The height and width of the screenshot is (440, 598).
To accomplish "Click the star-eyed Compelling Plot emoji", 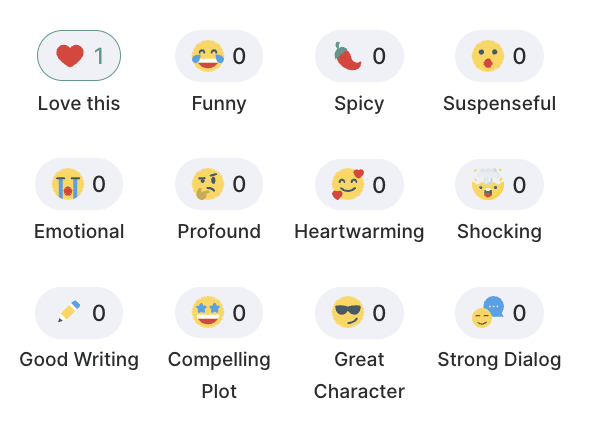I will point(208,312).
